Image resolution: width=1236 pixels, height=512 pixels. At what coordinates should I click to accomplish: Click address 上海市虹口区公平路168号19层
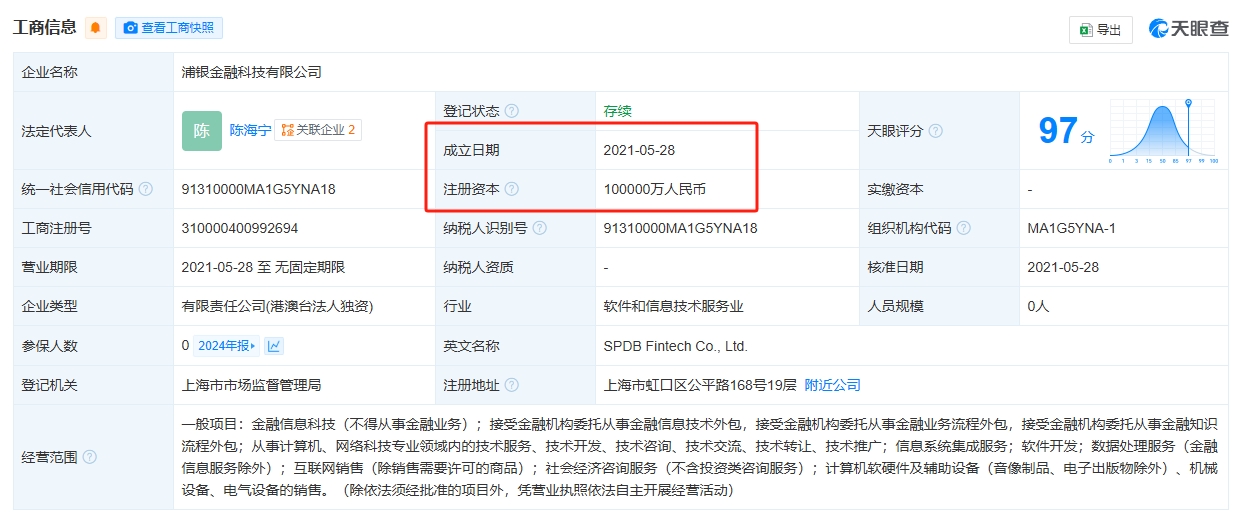700,385
